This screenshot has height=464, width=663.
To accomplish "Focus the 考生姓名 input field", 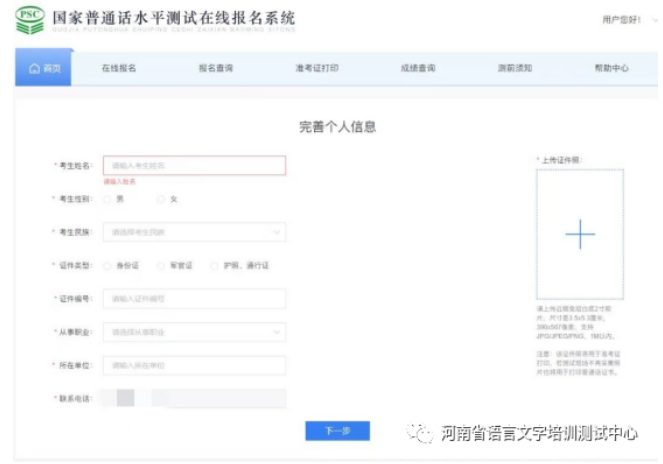I will (194, 165).
